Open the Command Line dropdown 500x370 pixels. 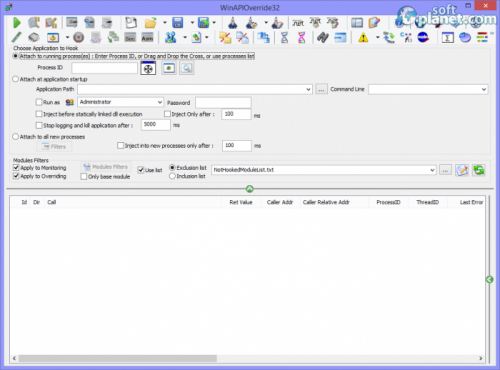click(484, 89)
